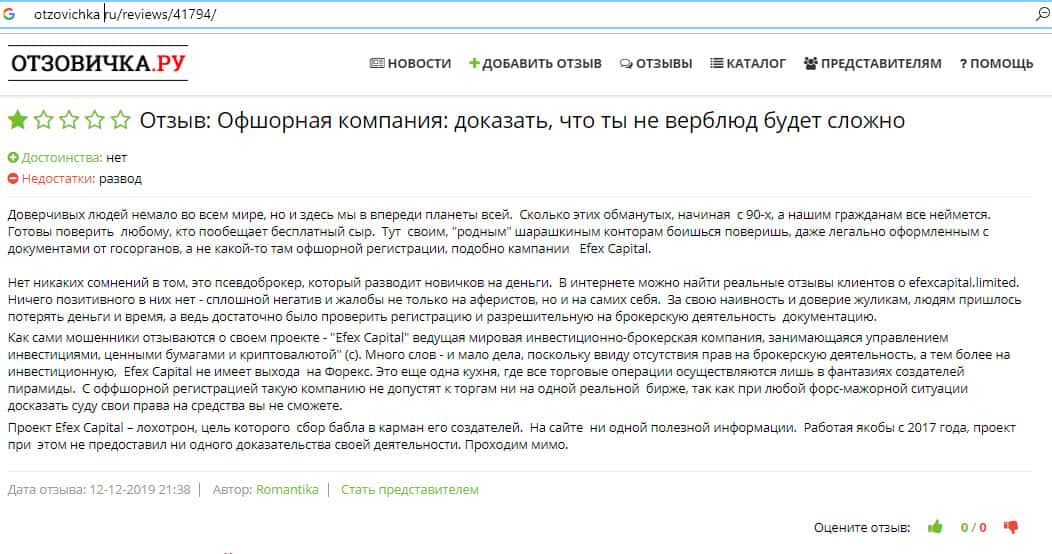The width and height of the screenshot is (1052, 554).
Task: Open the ОТЗЫВЫ menu item
Action: [655, 64]
